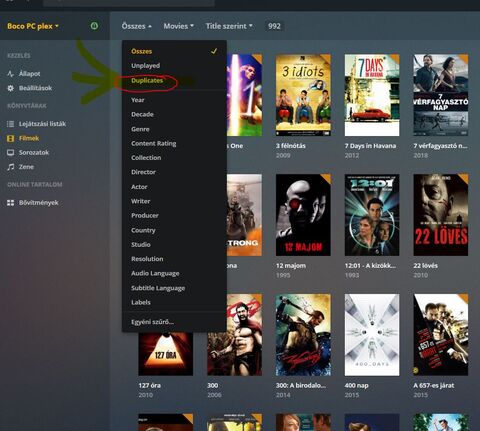
Task: Click the A 657-es járat title text
Action: pyautogui.click(x=434, y=385)
